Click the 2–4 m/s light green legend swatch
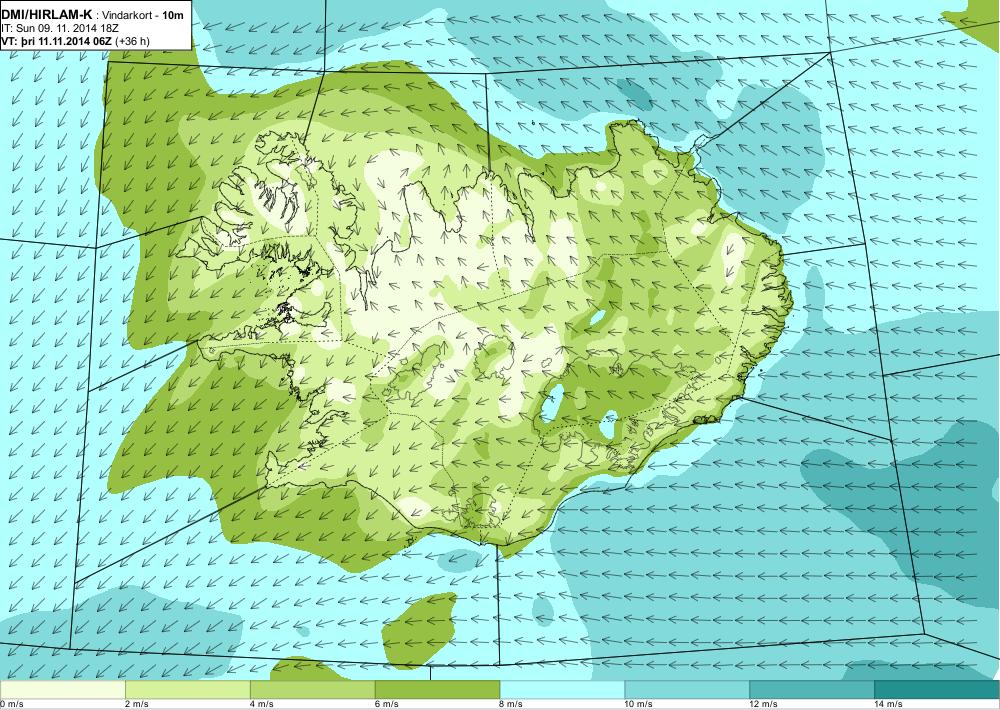The width and height of the screenshot is (1000, 710). (x=188, y=690)
